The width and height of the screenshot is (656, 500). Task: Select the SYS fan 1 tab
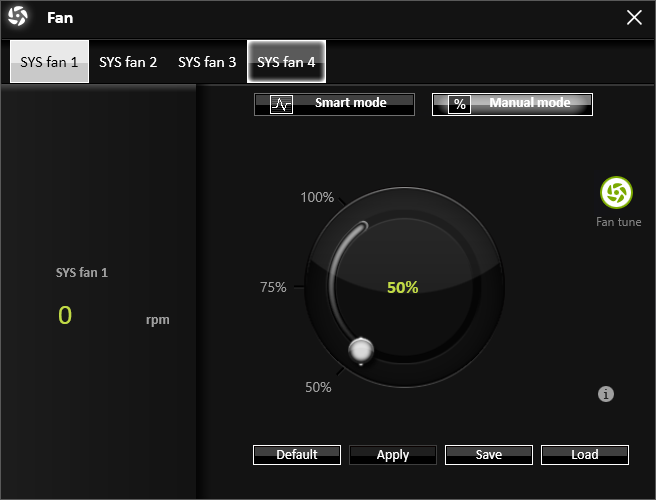pyautogui.click(x=49, y=62)
